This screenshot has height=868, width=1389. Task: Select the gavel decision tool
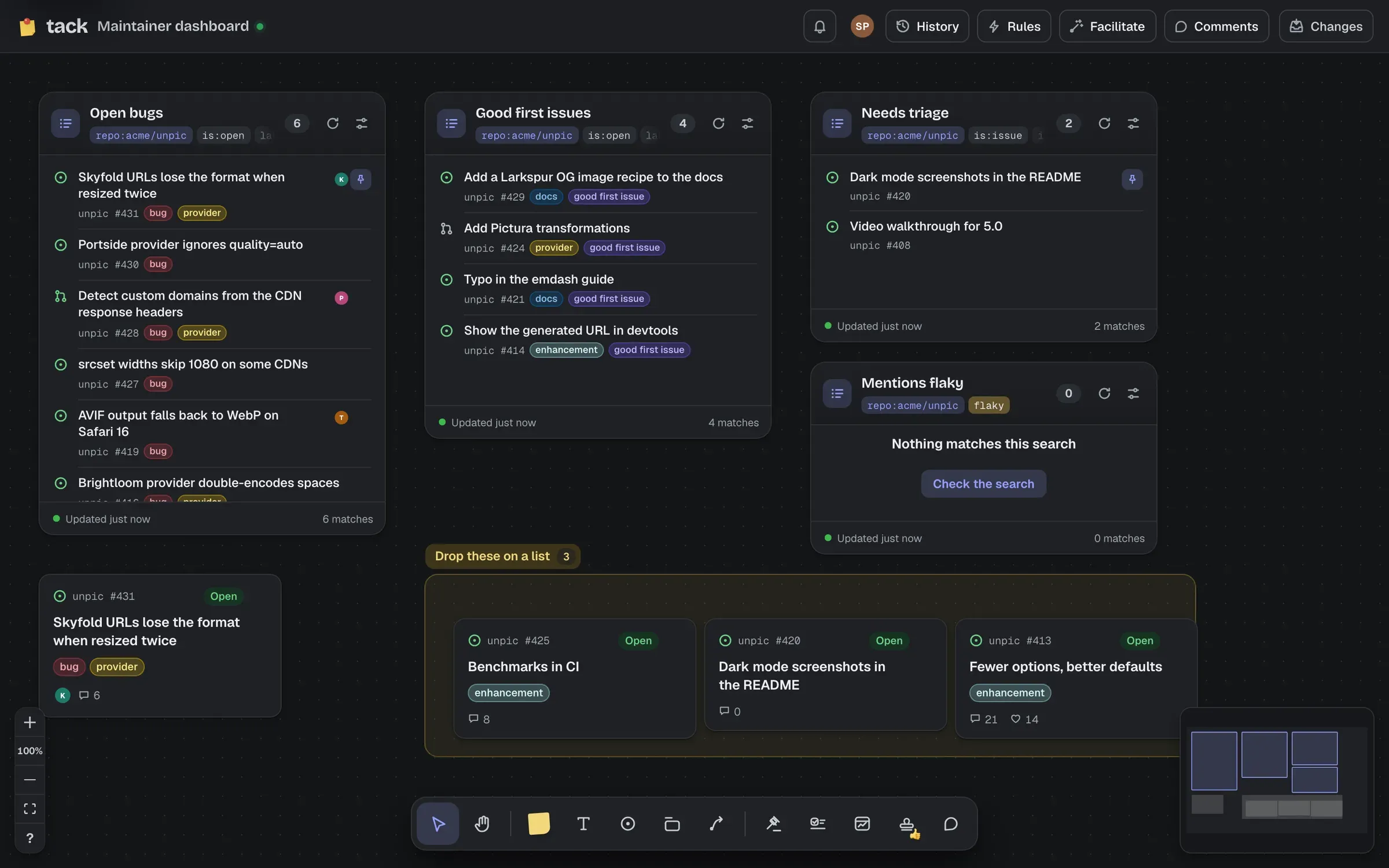[x=773, y=823]
